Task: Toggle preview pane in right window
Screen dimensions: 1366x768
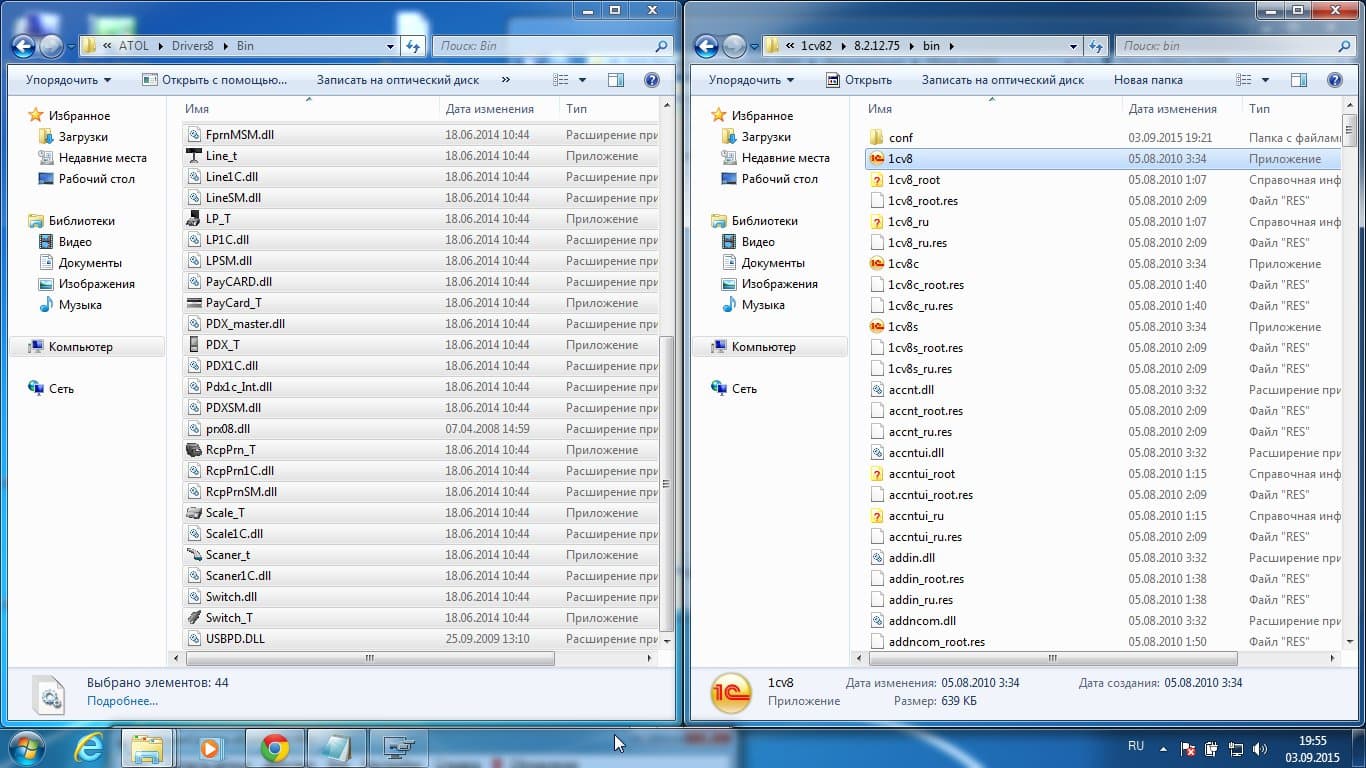Action: [x=1299, y=80]
